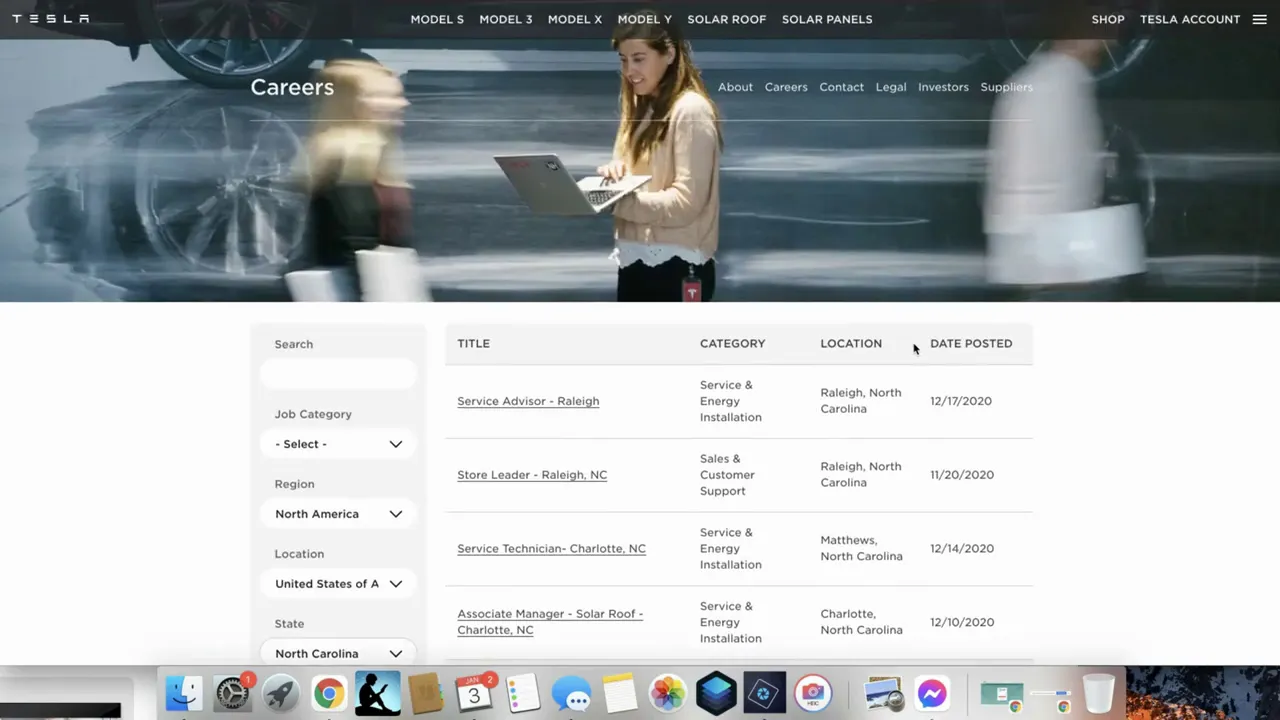Open System Preferences in the dock
Image resolution: width=1280 pixels, height=720 pixels.
click(x=232, y=693)
